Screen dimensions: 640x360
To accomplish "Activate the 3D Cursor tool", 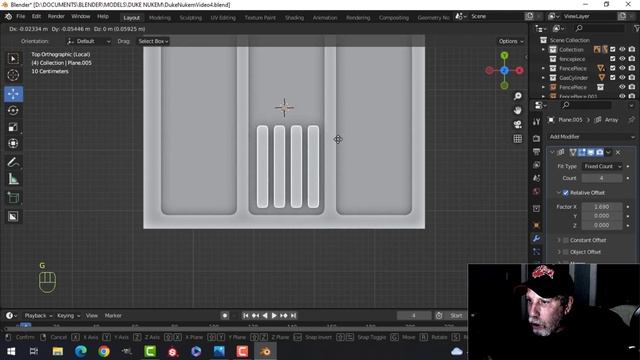I will (x=13, y=75).
